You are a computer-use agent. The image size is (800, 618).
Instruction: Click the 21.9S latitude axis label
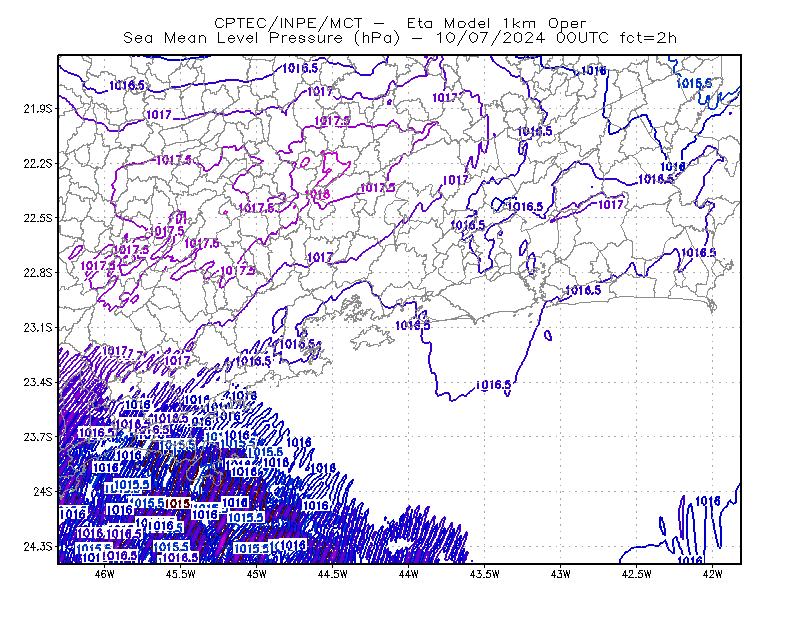(x=38, y=108)
